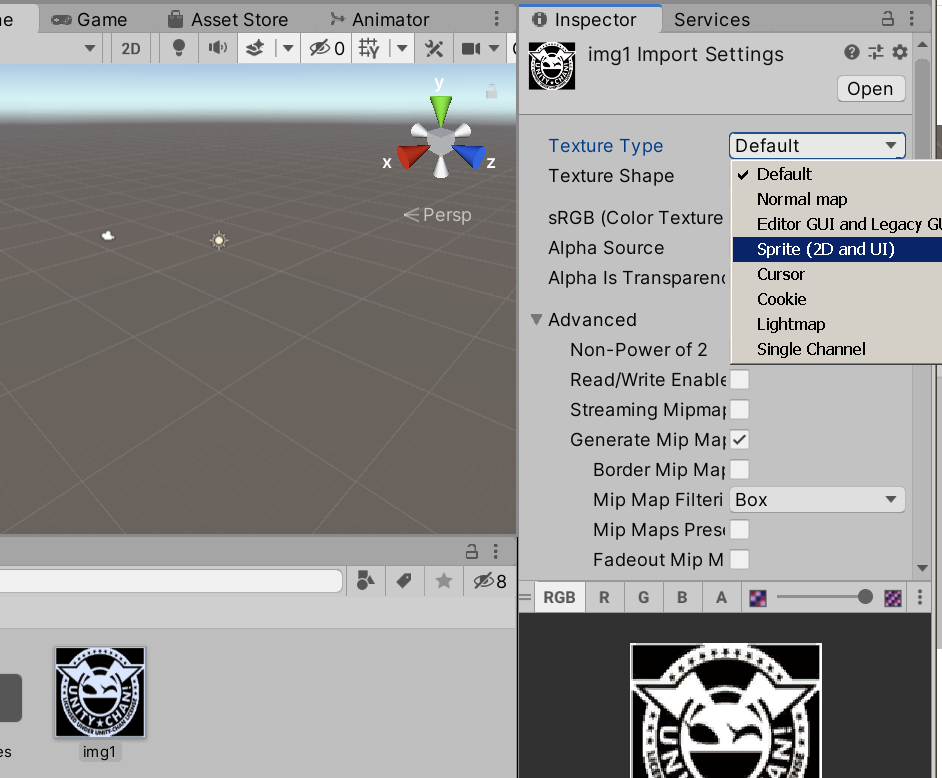Open search by type filter icon
The height and width of the screenshot is (778, 942).
click(365, 581)
